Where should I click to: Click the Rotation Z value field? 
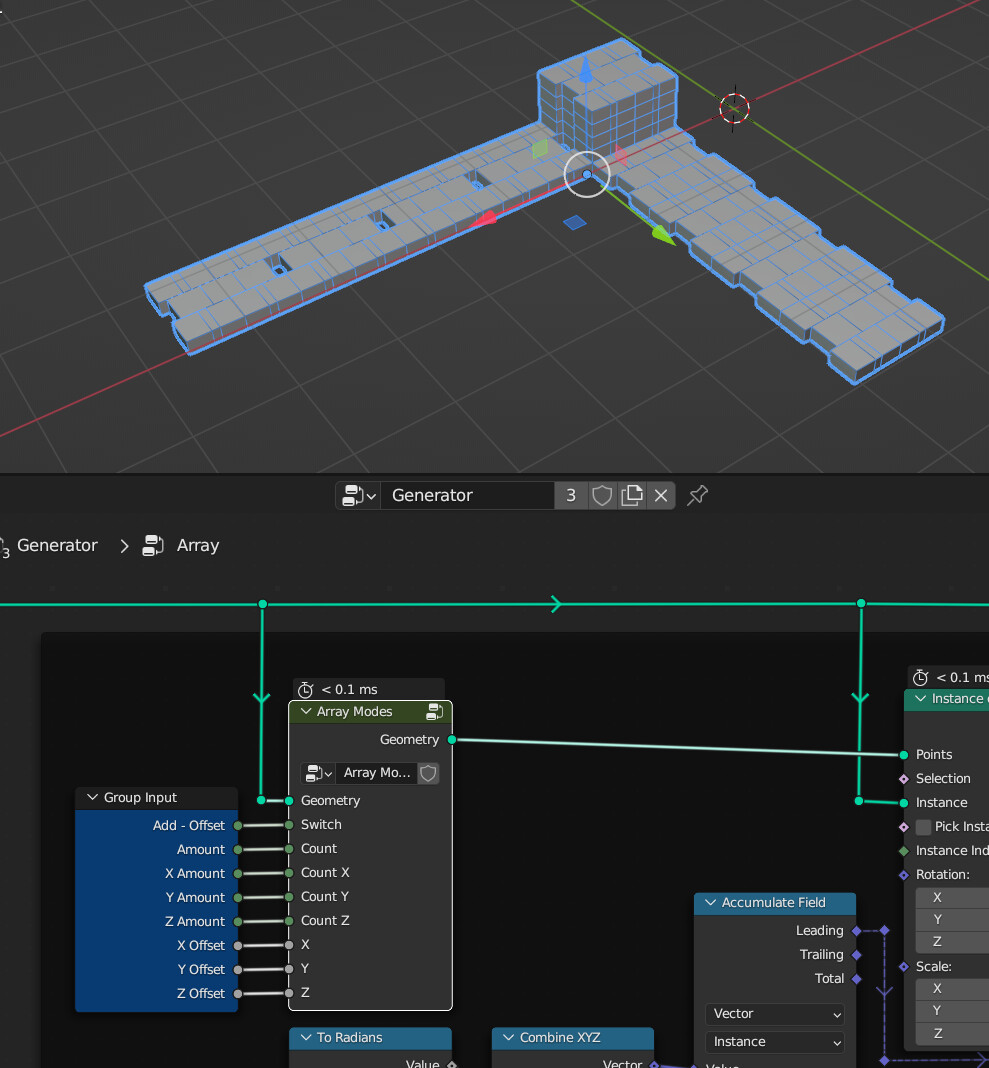(952, 941)
